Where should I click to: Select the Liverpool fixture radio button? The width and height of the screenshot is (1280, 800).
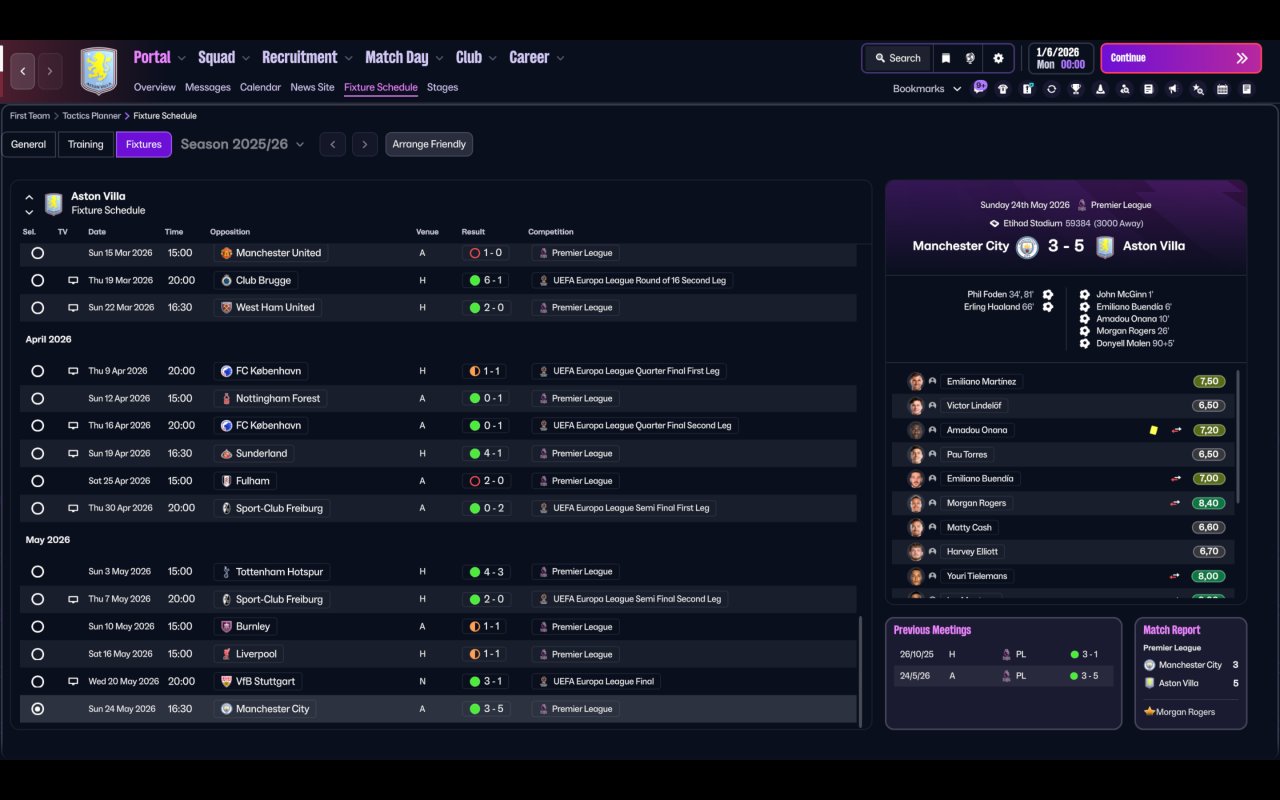37,654
